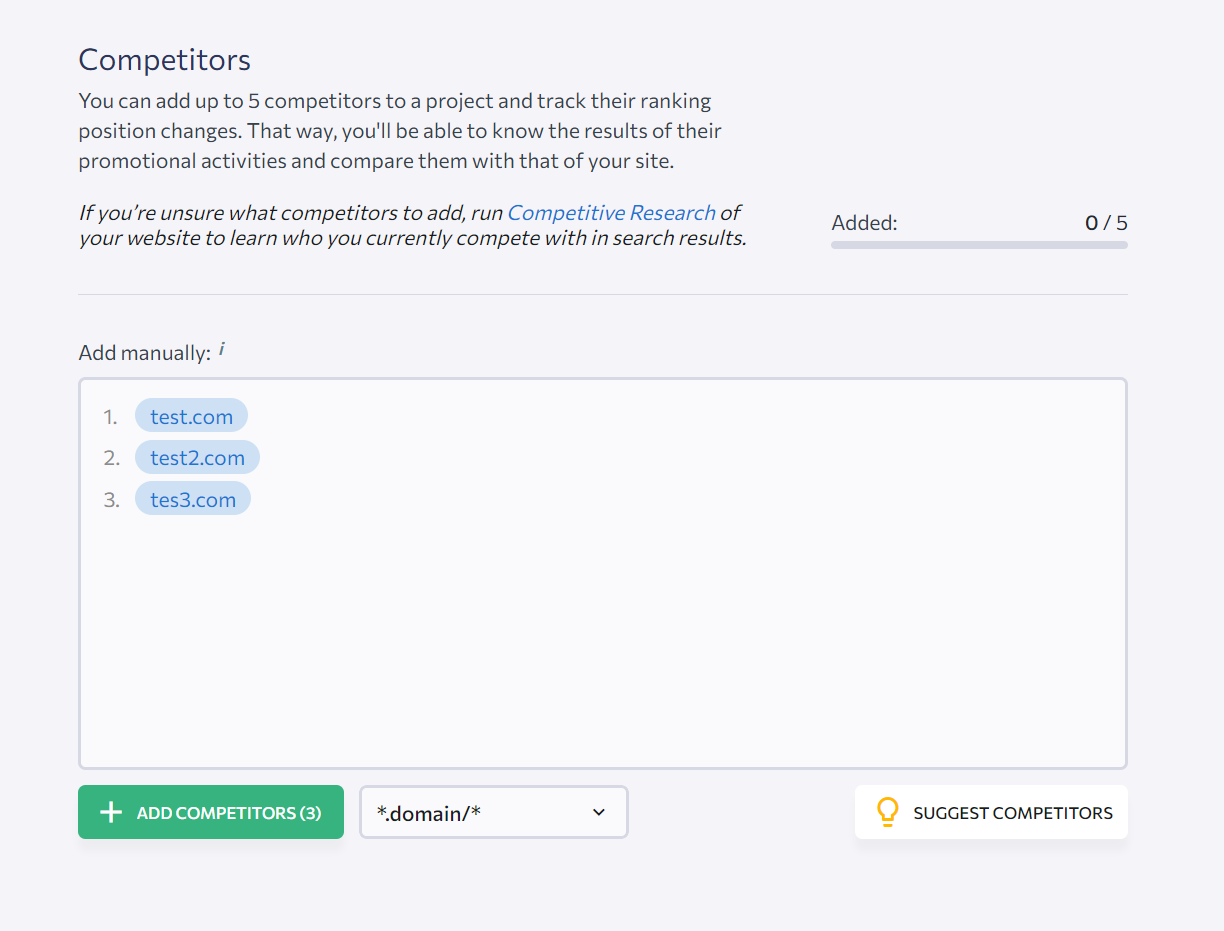
Task: Click the Competitors section heading
Action: coord(165,60)
